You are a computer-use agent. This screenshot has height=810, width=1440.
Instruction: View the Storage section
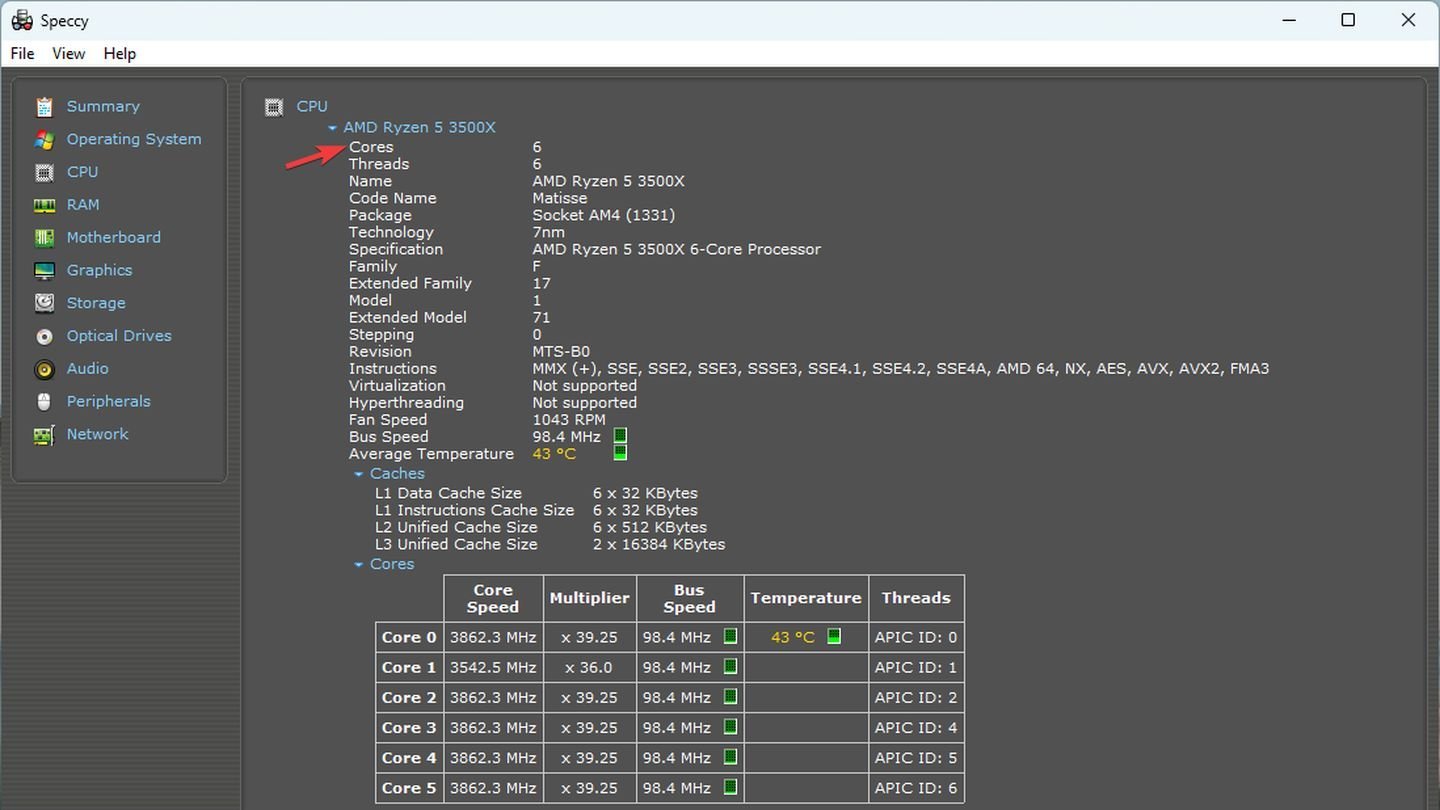coord(96,303)
